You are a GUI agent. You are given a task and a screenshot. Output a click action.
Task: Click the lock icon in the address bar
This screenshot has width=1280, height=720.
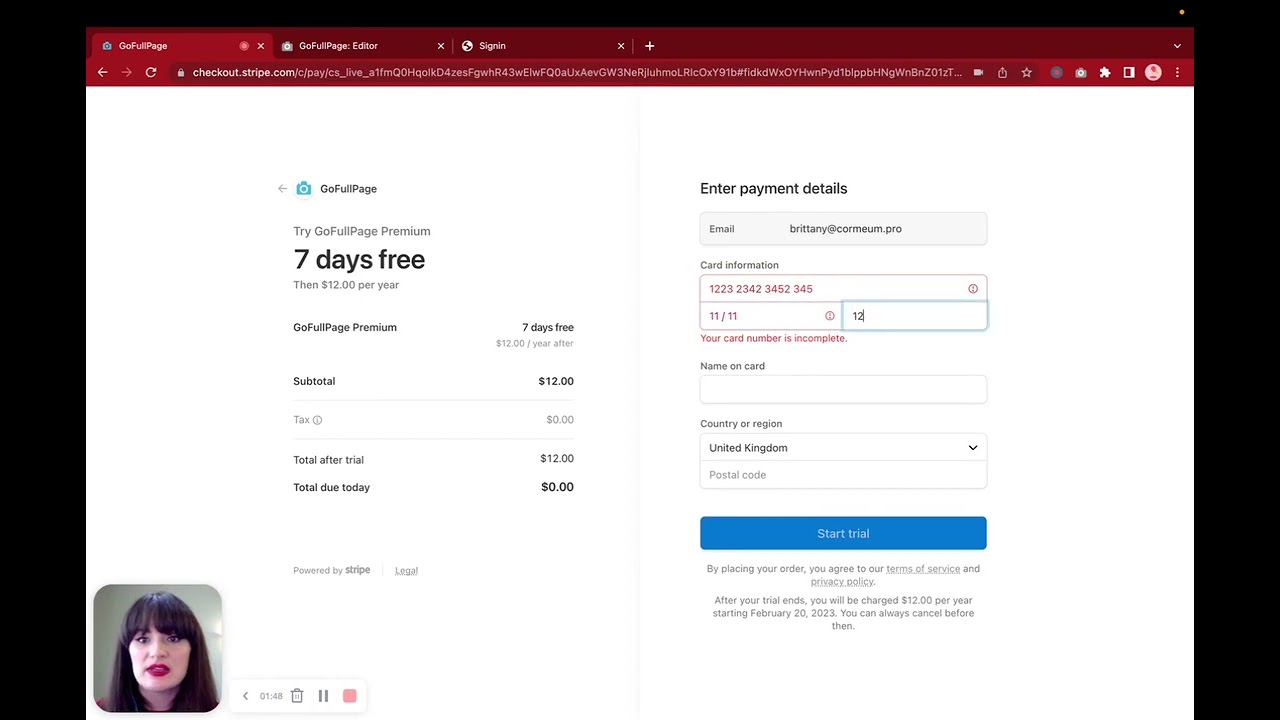[x=180, y=72]
